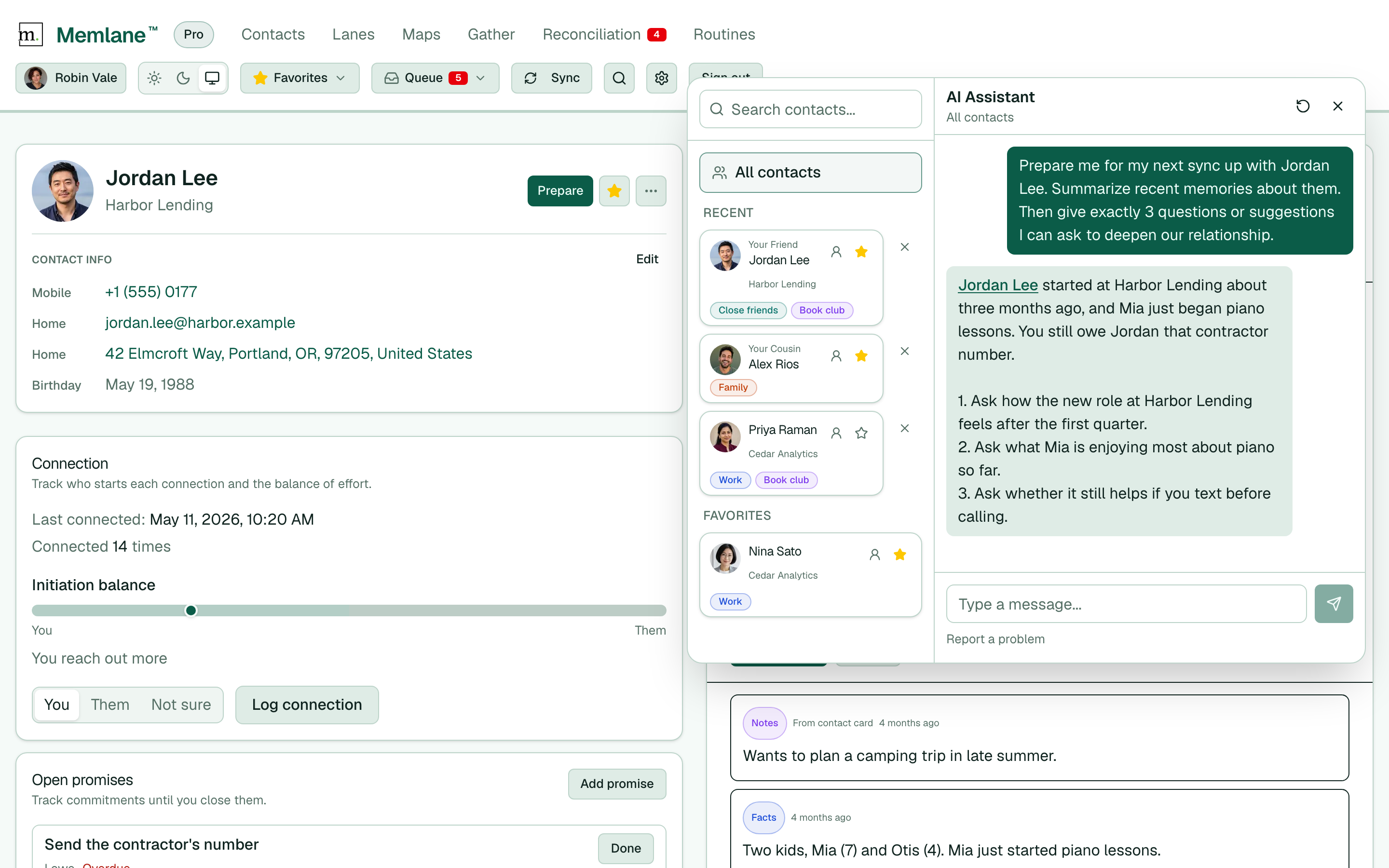Image resolution: width=1389 pixels, height=868 pixels.
Task: Click Facts tag on kids memory
Action: (x=763, y=817)
